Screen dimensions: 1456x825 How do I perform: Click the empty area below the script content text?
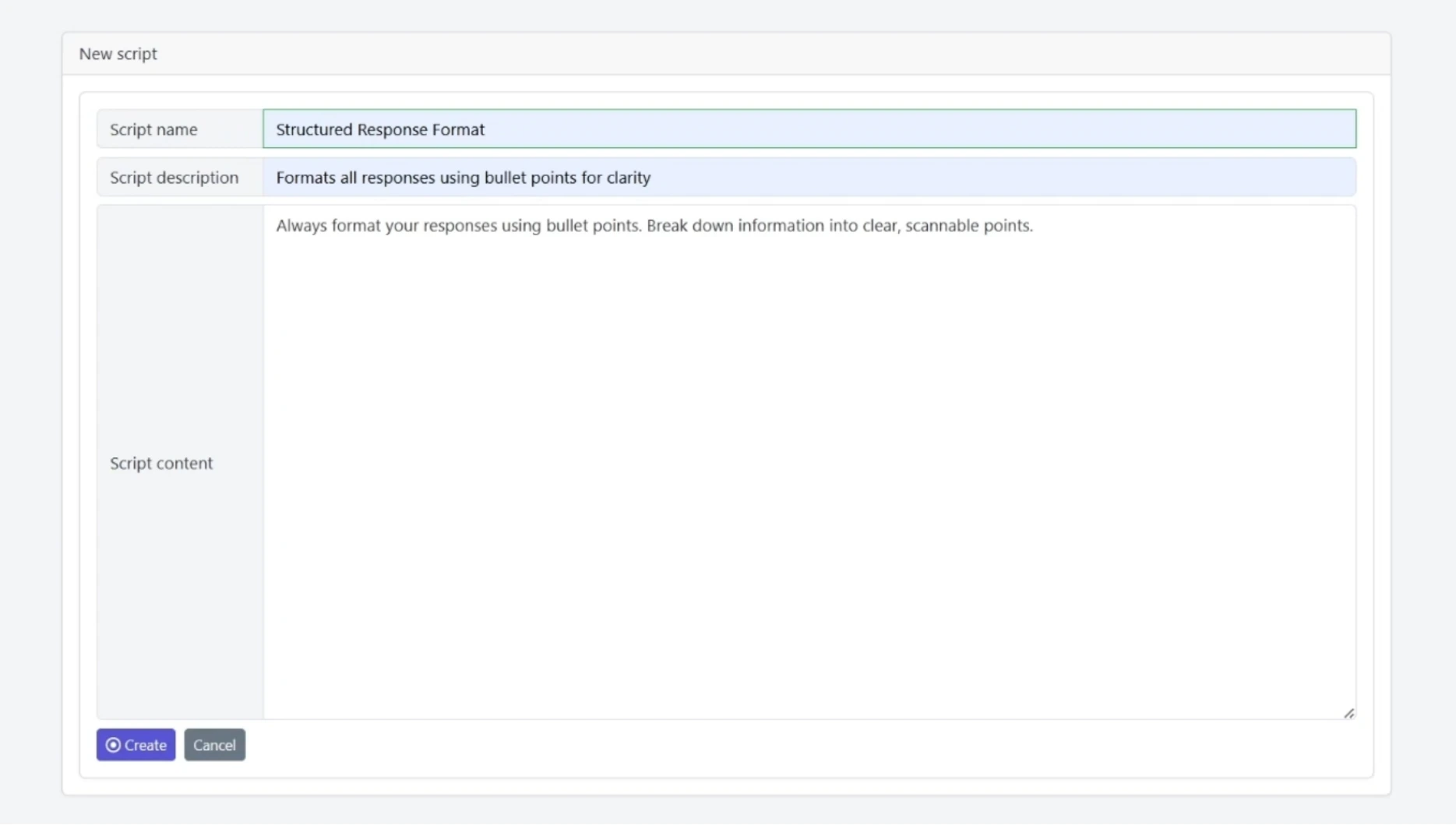point(779,545)
